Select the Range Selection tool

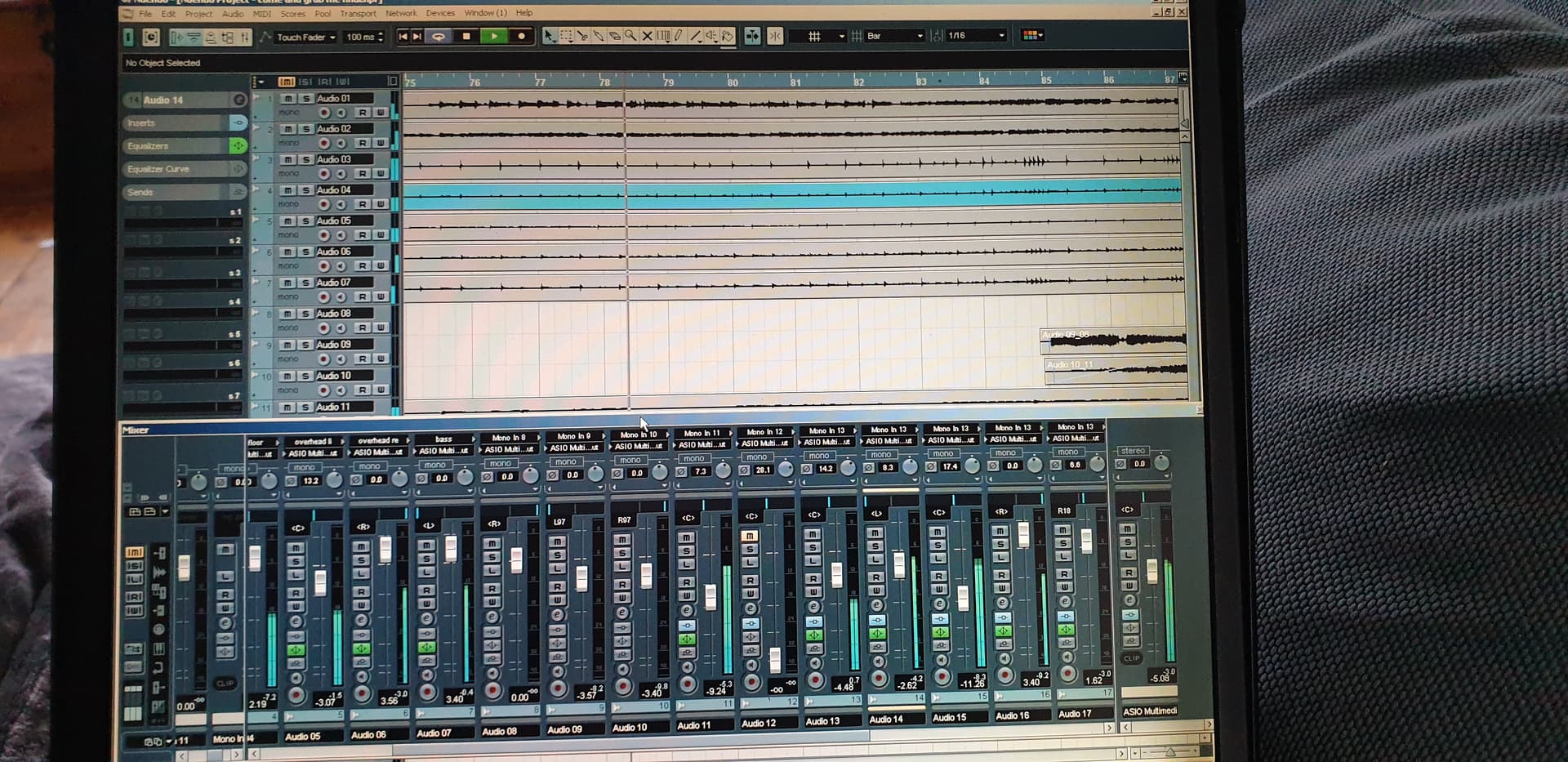click(566, 36)
